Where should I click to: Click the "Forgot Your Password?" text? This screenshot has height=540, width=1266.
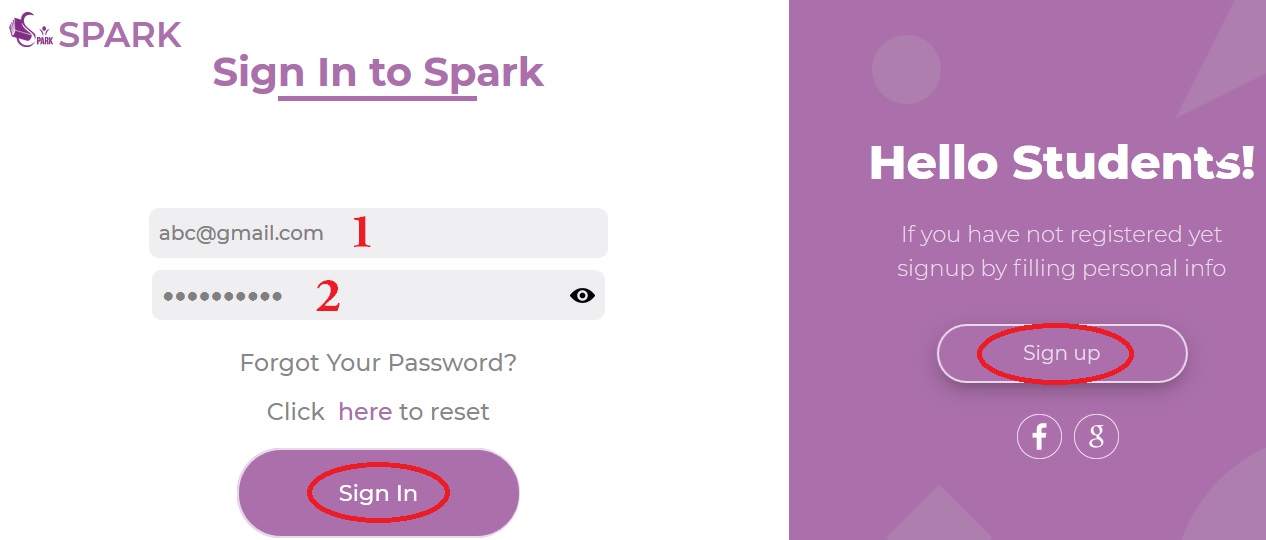(x=378, y=362)
